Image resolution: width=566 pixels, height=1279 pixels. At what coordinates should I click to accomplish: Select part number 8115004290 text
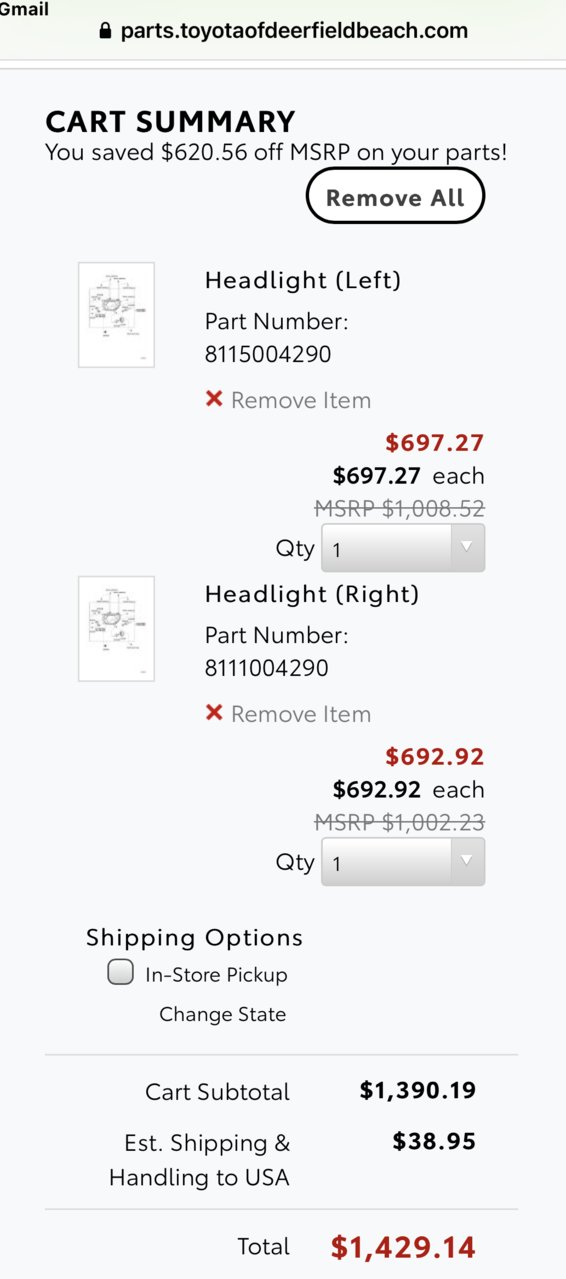tap(268, 354)
